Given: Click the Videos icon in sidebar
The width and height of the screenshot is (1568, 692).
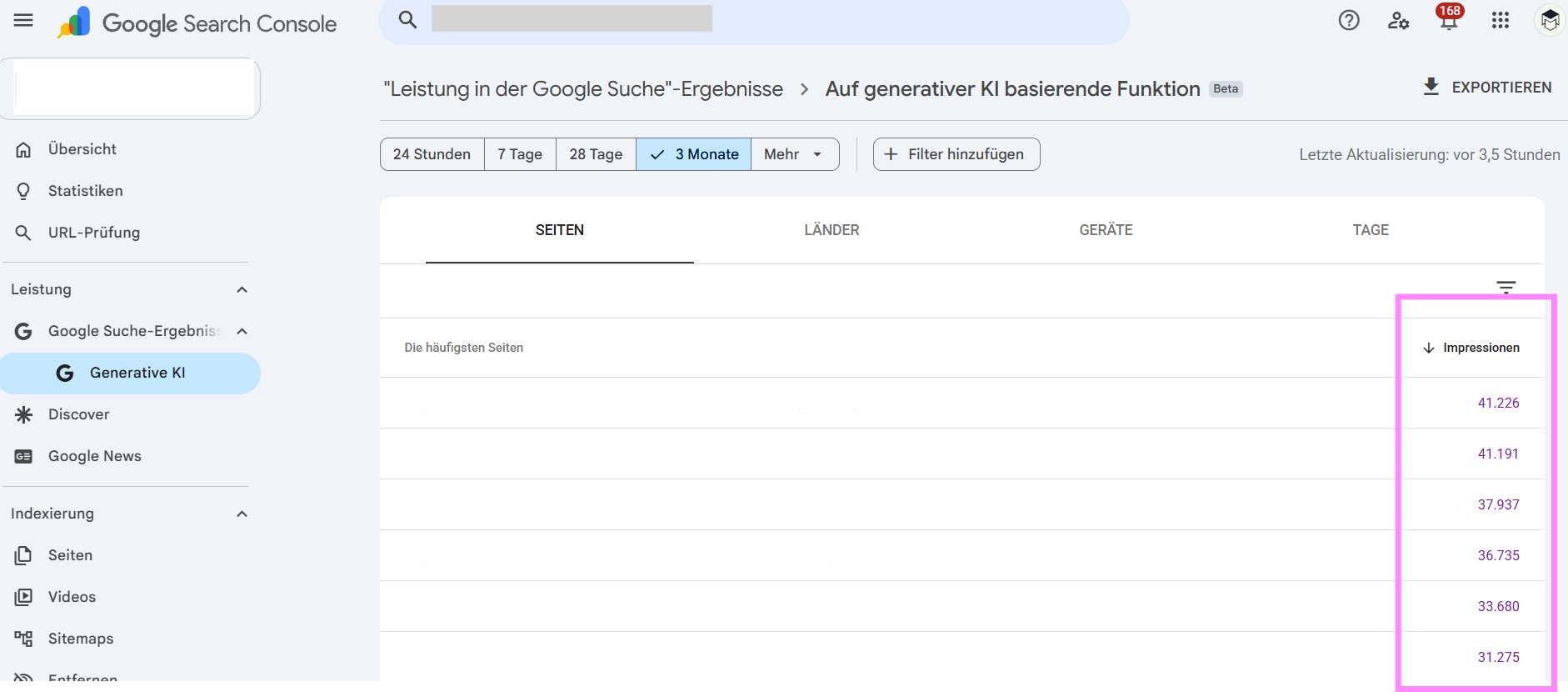Looking at the screenshot, I should tap(23, 597).
